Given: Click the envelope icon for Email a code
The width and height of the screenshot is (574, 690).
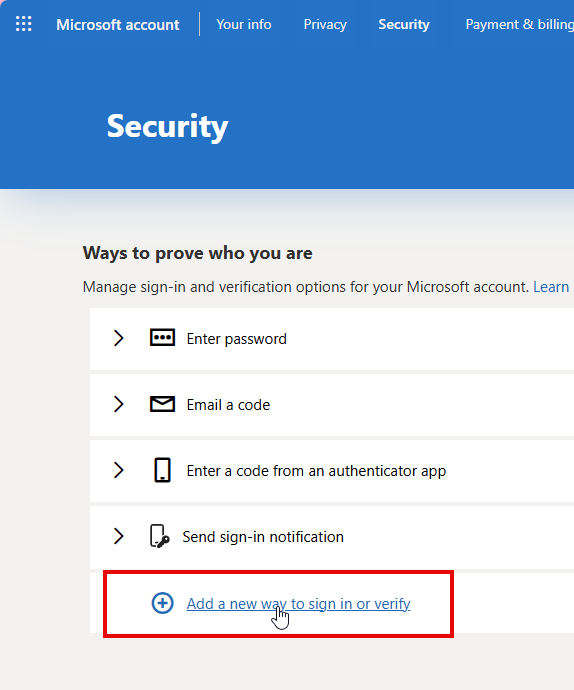Looking at the screenshot, I should (162, 404).
